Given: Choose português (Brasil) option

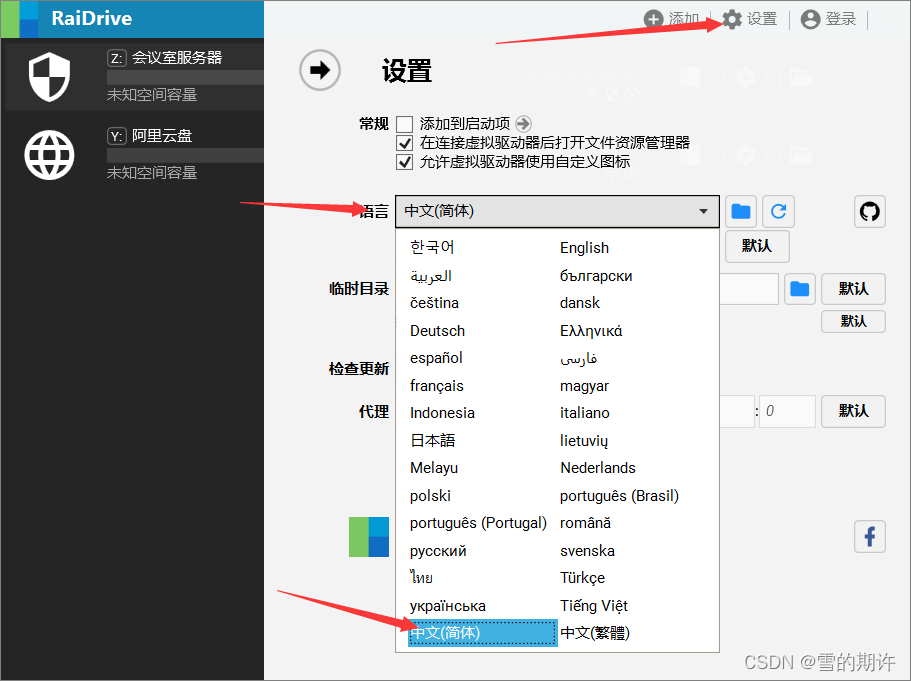Looking at the screenshot, I should click(619, 496).
